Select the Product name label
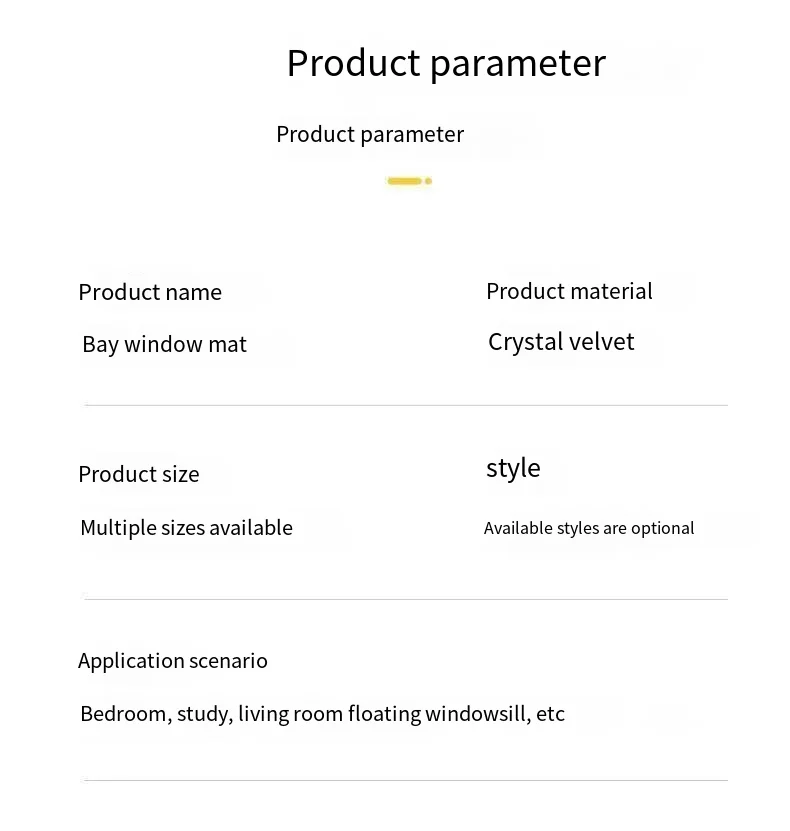The height and width of the screenshot is (831, 790). pos(150,292)
